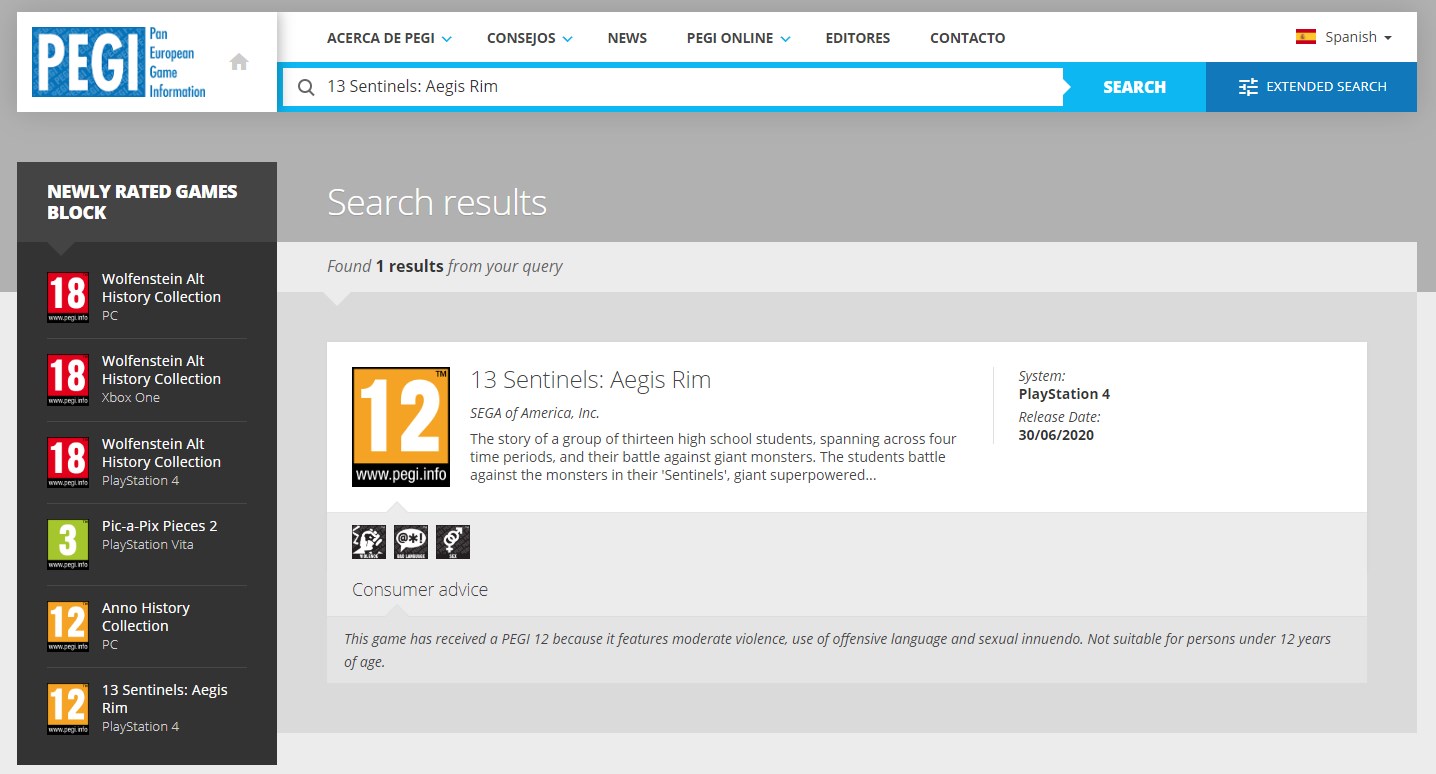Open the Editores menu item
The width and height of the screenshot is (1436, 774).
coord(857,38)
